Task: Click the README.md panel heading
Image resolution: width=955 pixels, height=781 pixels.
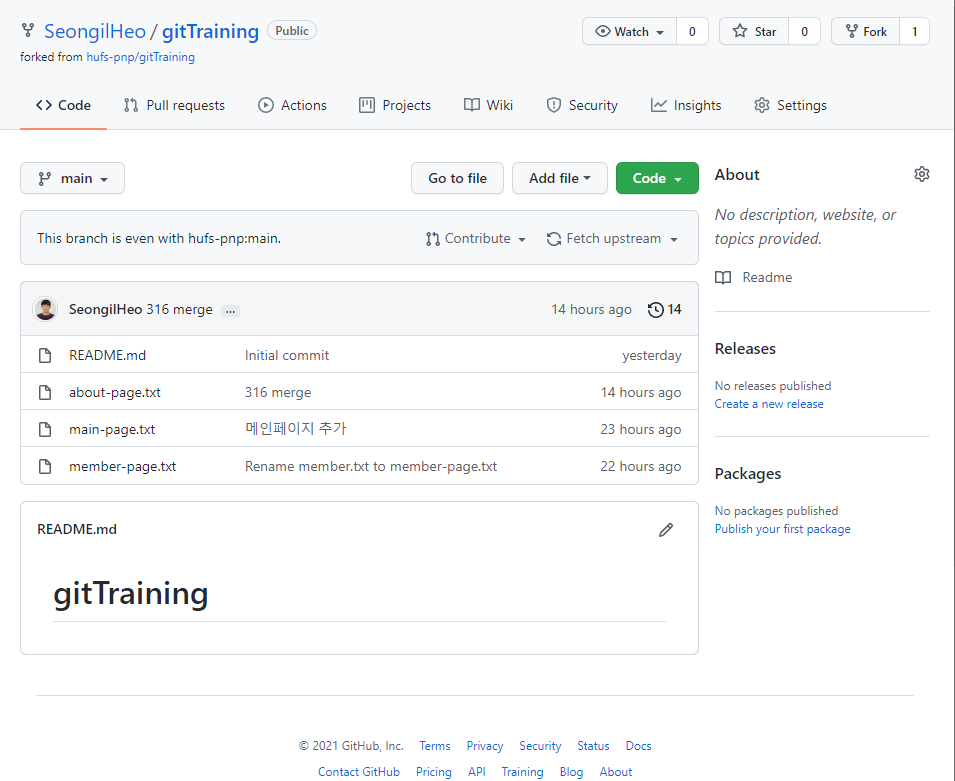Action: (x=77, y=529)
